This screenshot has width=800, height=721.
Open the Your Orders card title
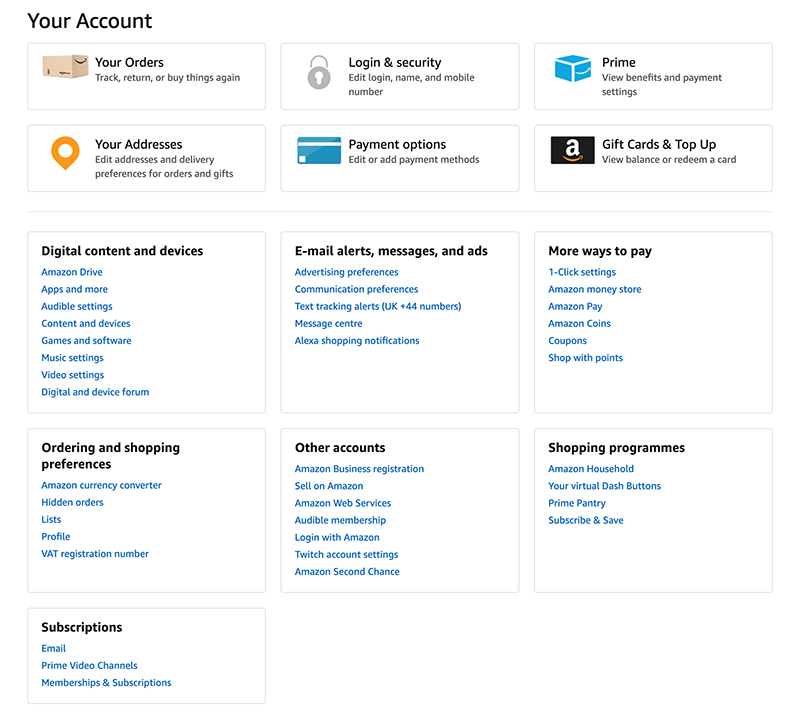point(129,62)
